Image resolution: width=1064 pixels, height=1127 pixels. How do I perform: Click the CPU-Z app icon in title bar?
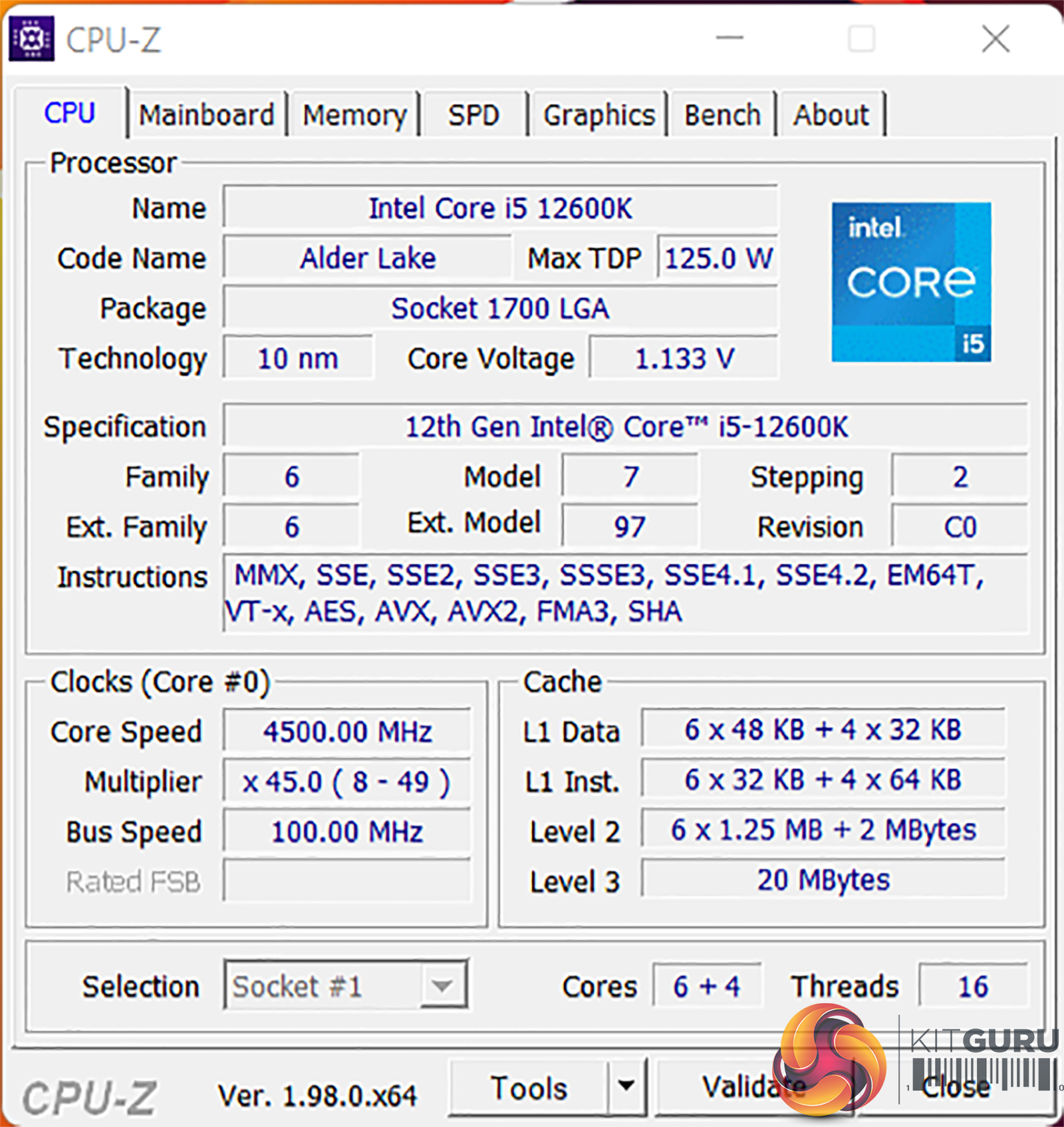[31, 39]
